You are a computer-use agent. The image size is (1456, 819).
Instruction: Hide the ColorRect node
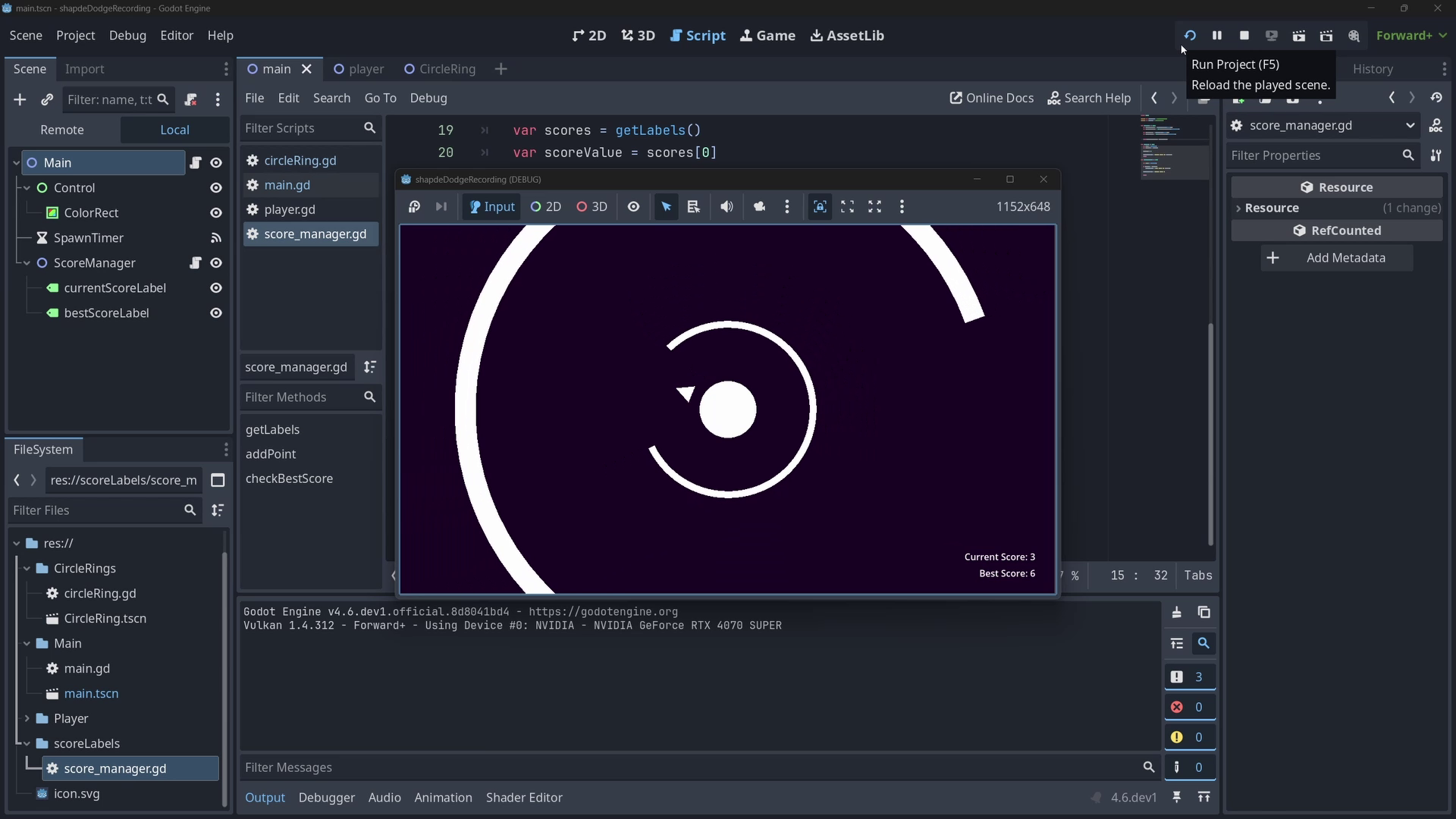(x=216, y=213)
